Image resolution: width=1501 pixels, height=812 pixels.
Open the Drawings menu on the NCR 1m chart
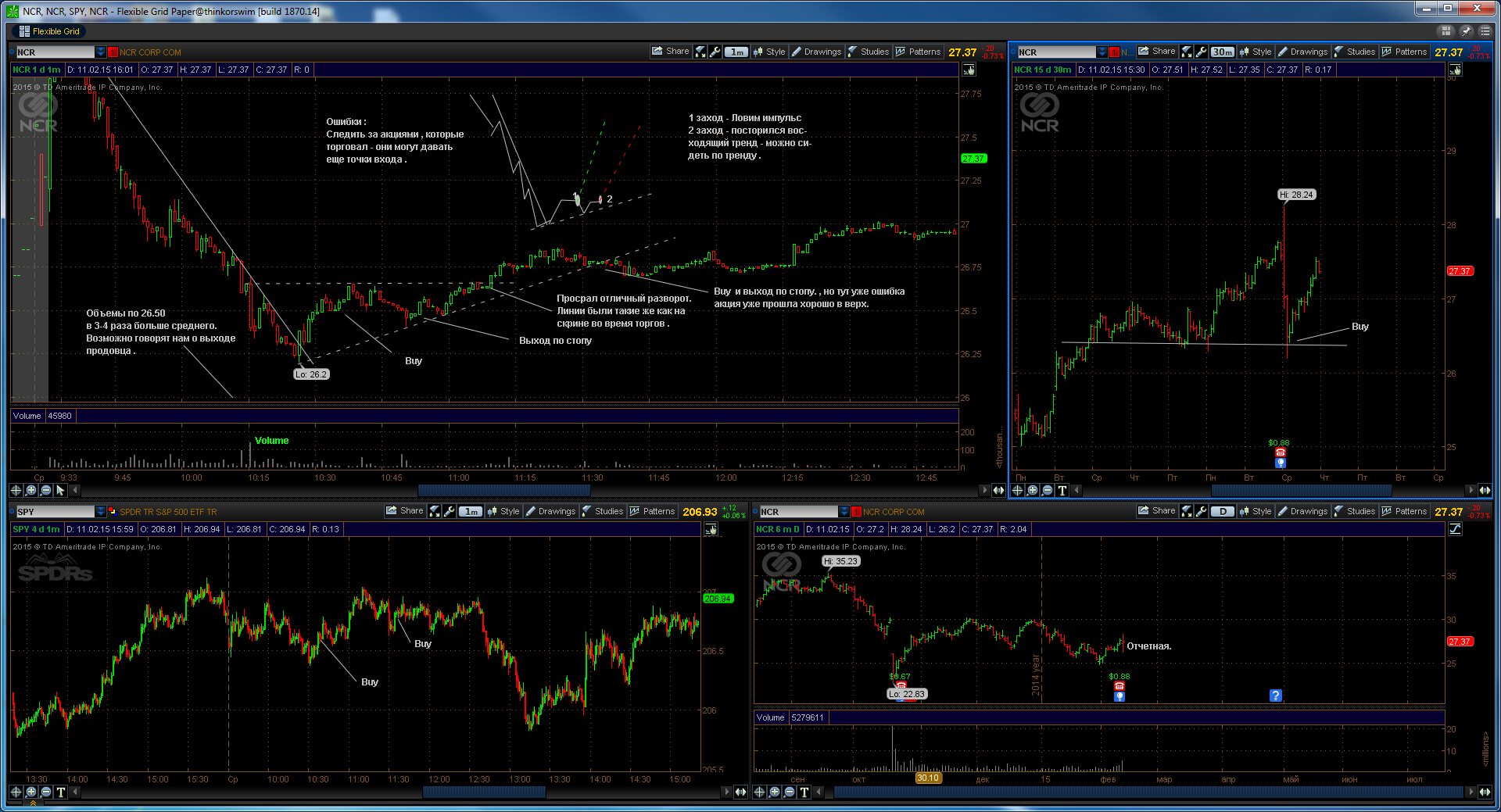point(816,52)
